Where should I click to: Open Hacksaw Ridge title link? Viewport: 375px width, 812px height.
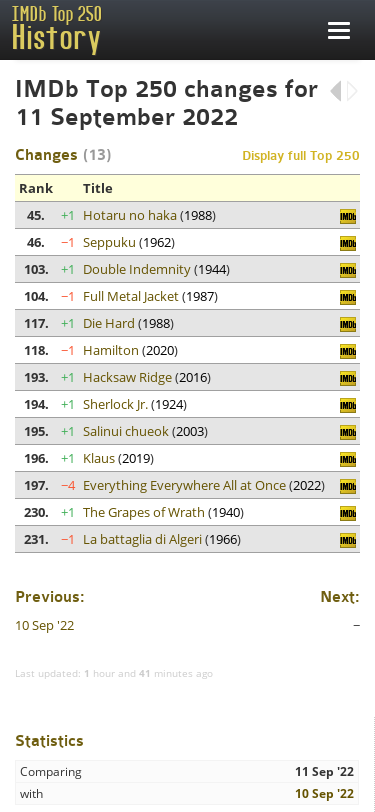point(127,378)
